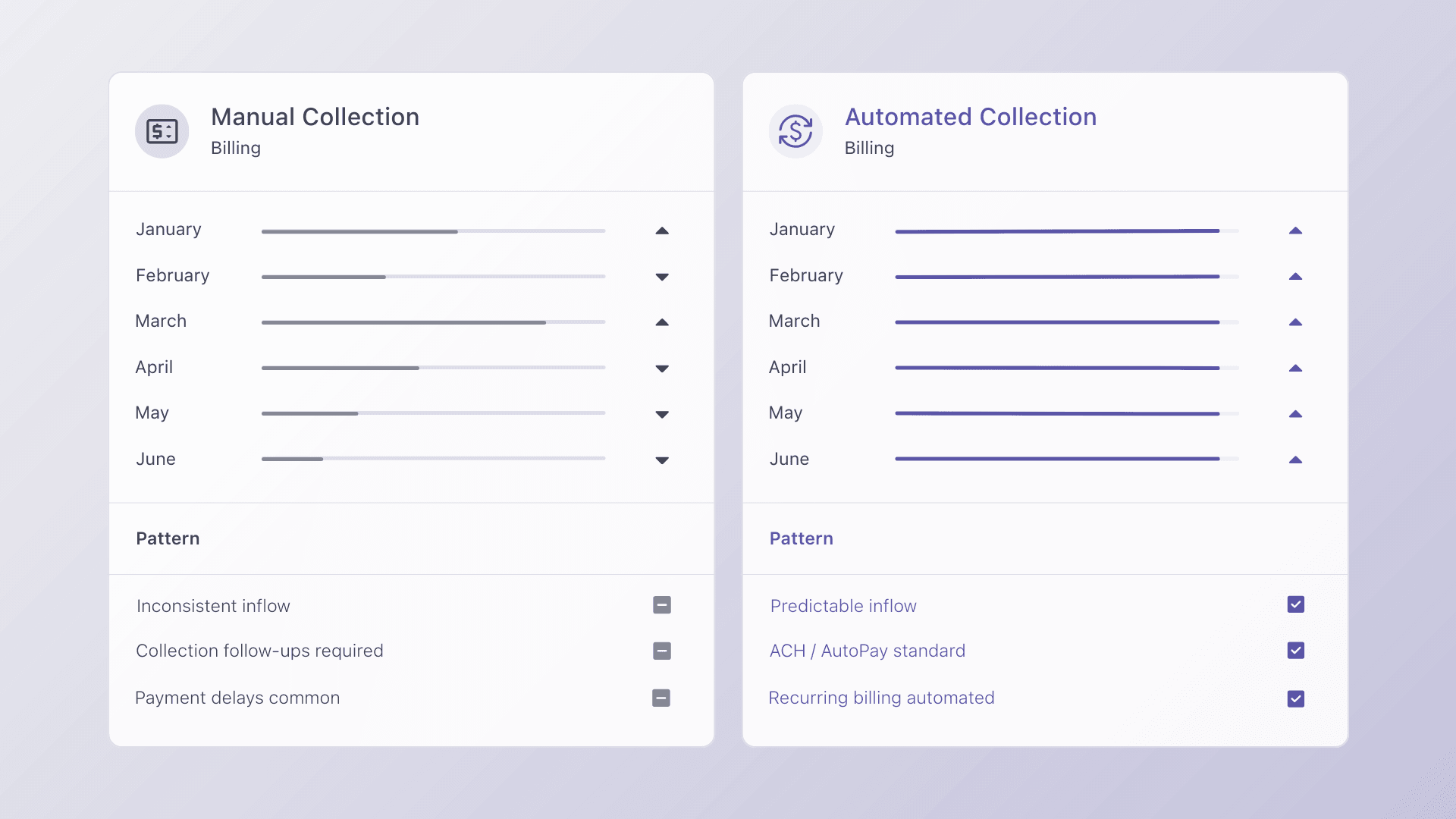Viewport: 1456px width, 819px height.
Task: Uncheck the ACH / AutoPay standard checkbox
Action: click(1295, 651)
